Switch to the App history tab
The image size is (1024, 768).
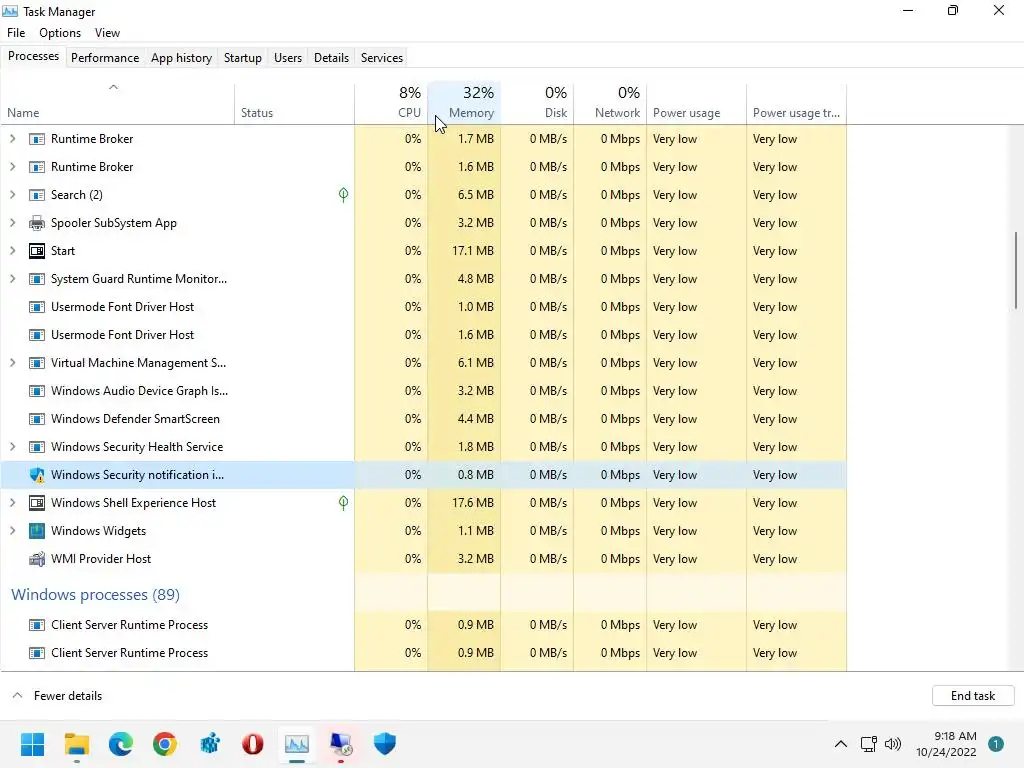pyautogui.click(x=182, y=57)
